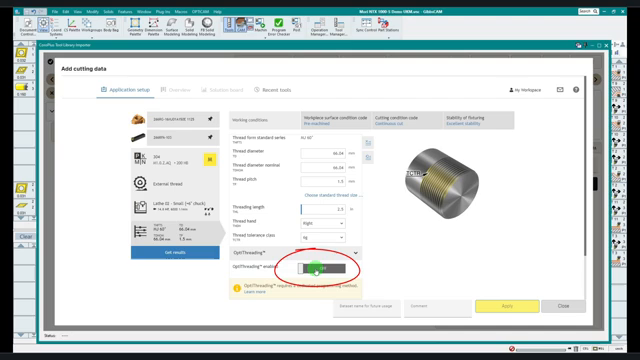
Task: Open the Machin toolbar icon
Action: 260,25
